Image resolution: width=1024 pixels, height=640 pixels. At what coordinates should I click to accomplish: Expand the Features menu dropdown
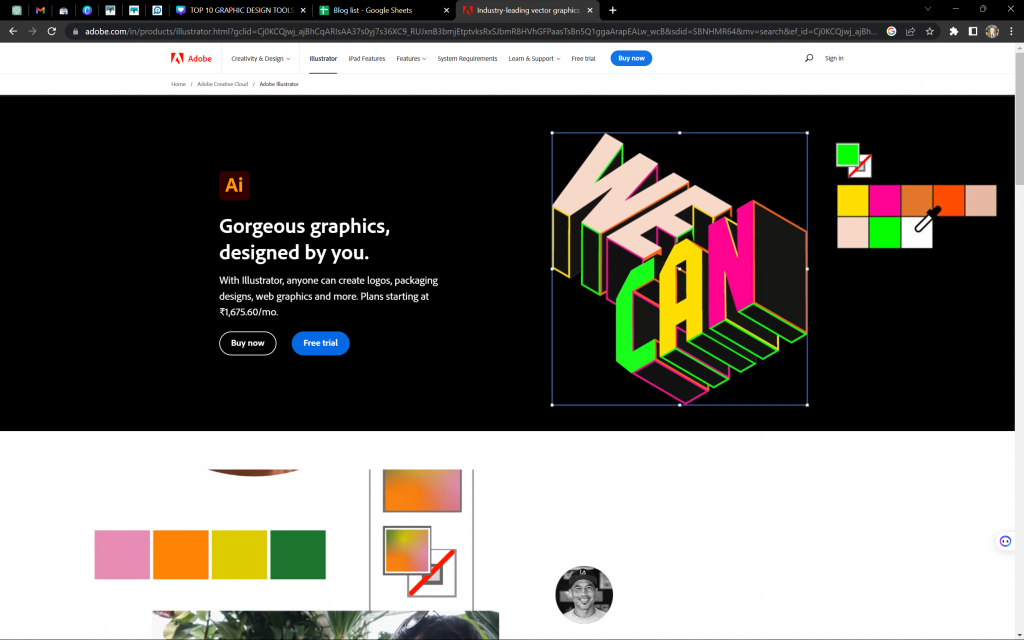(410, 59)
